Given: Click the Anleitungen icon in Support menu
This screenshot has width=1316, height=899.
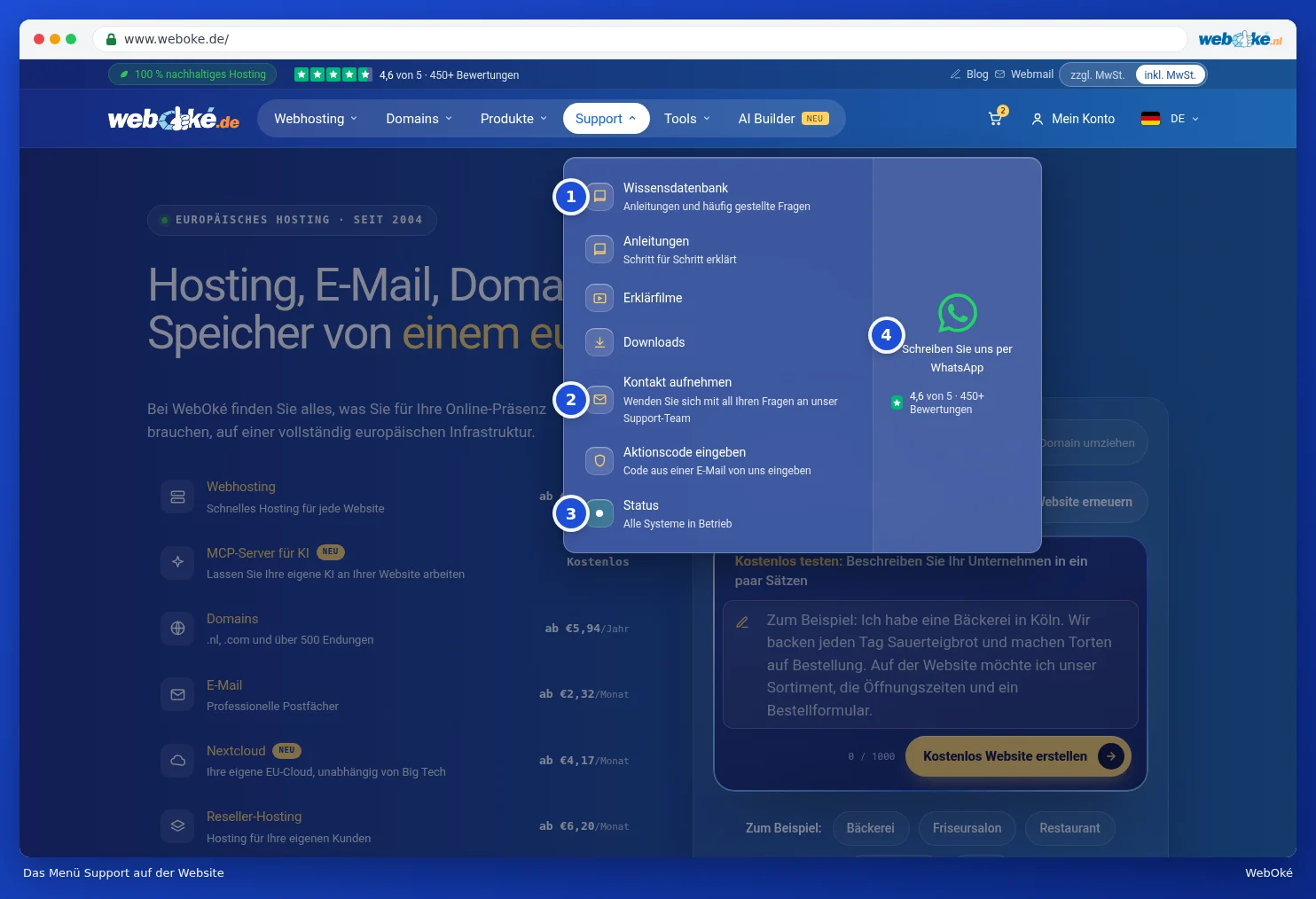Looking at the screenshot, I should click(x=599, y=249).
